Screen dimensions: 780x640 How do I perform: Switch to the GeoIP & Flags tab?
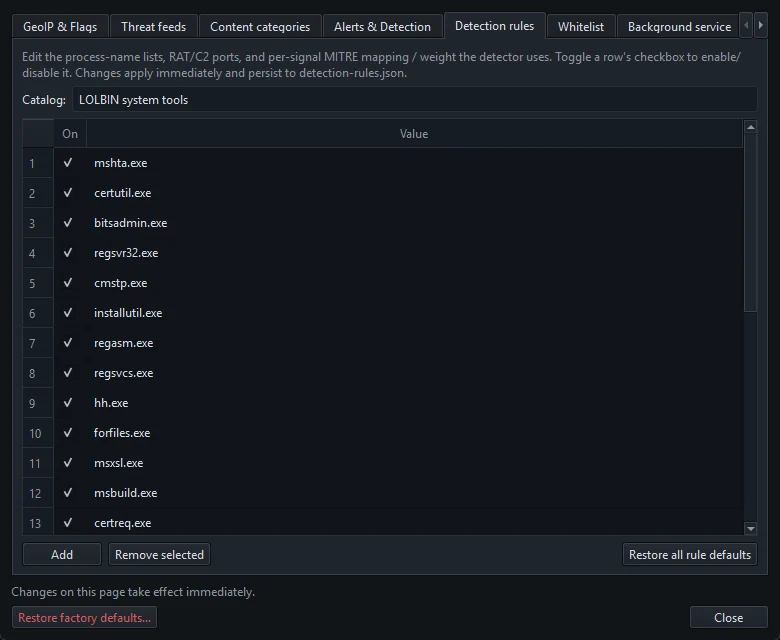coord(60,26)
